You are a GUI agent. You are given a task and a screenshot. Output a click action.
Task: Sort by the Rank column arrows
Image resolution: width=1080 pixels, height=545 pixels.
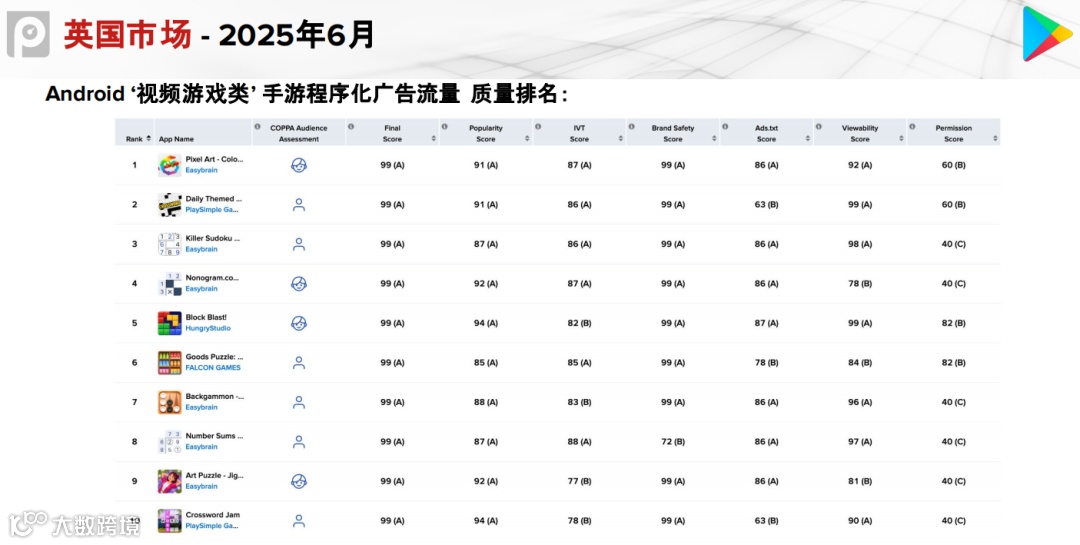(x=149, y=138)
